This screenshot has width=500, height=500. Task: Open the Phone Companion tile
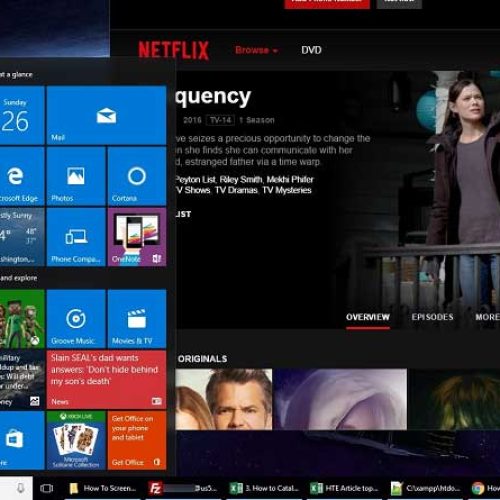[76, 237]
